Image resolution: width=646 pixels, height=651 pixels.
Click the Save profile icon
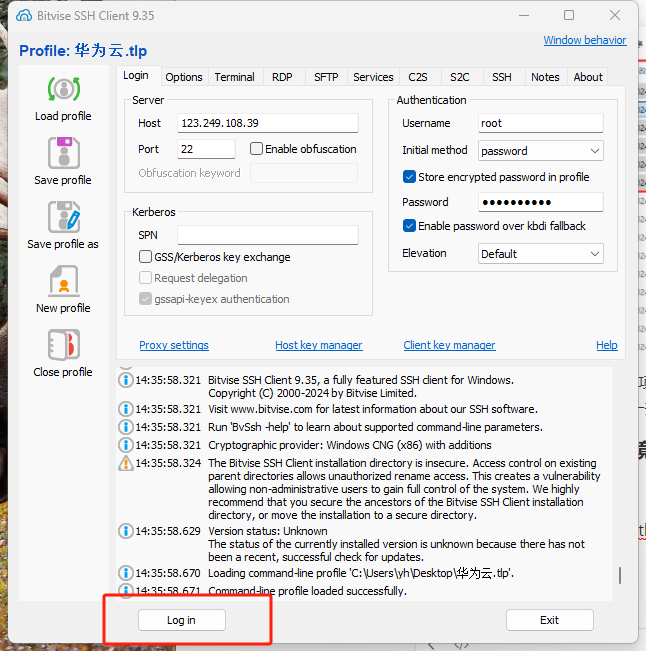pos(63,153)
